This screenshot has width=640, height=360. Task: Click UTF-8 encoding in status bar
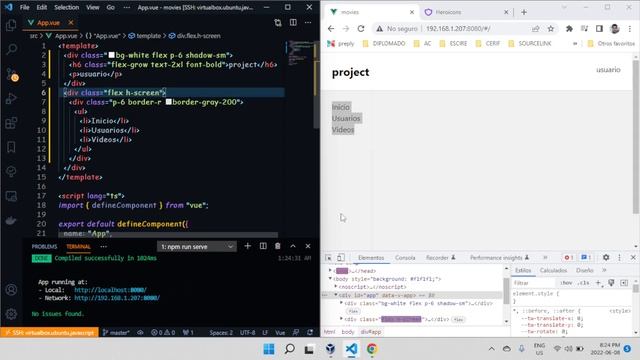(247, 333)
